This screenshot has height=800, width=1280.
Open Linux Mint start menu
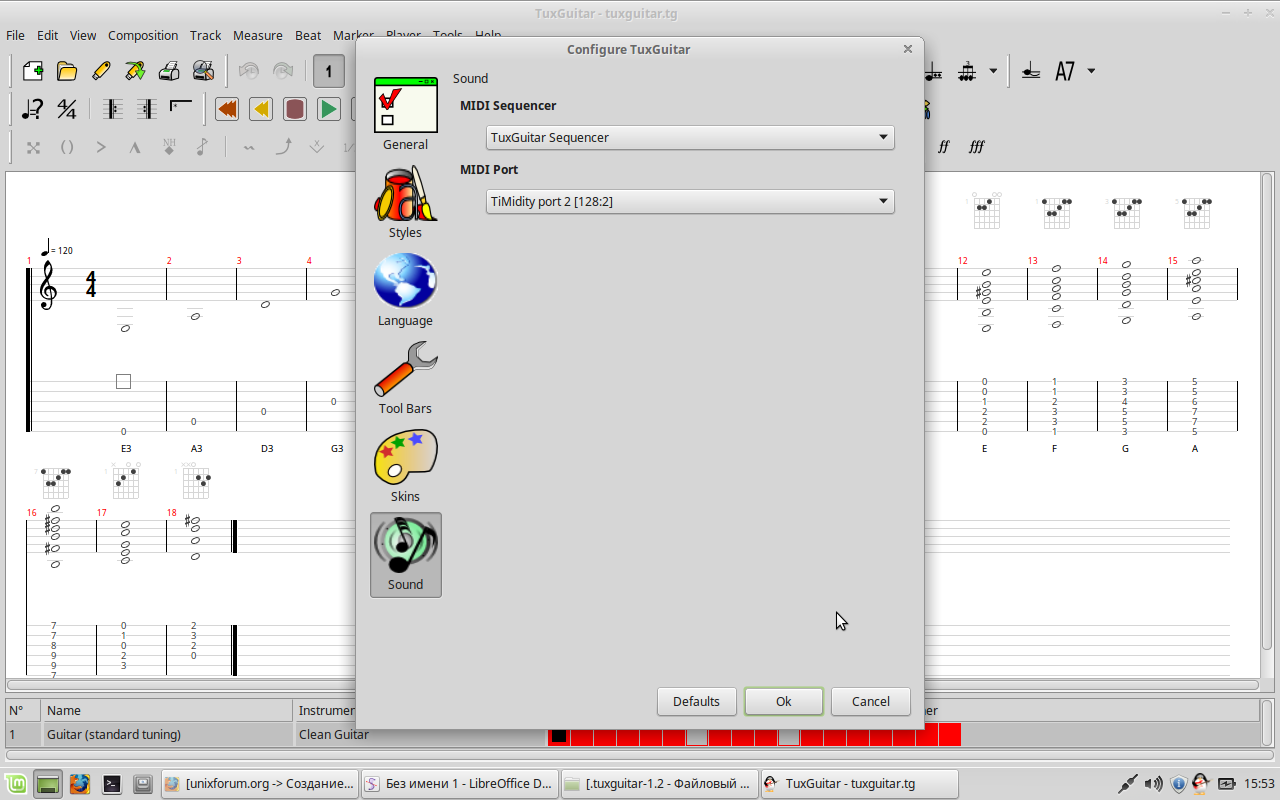[15, 784]
